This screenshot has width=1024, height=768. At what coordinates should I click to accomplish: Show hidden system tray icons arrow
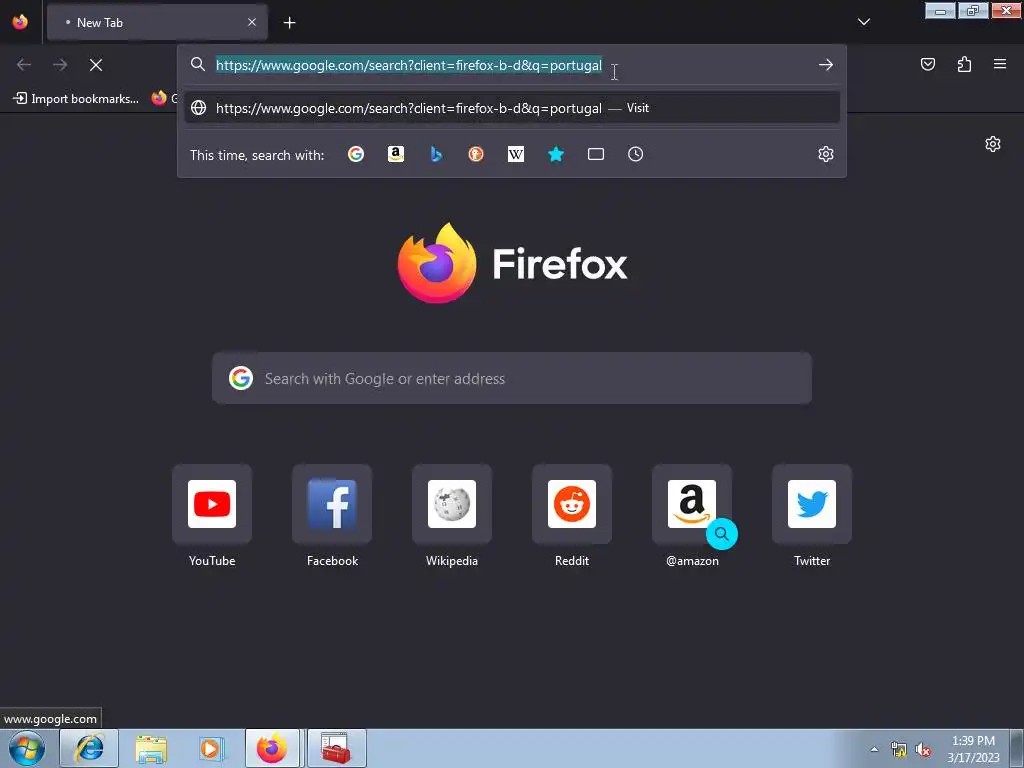pyautogui.click(x=874, y=749)
